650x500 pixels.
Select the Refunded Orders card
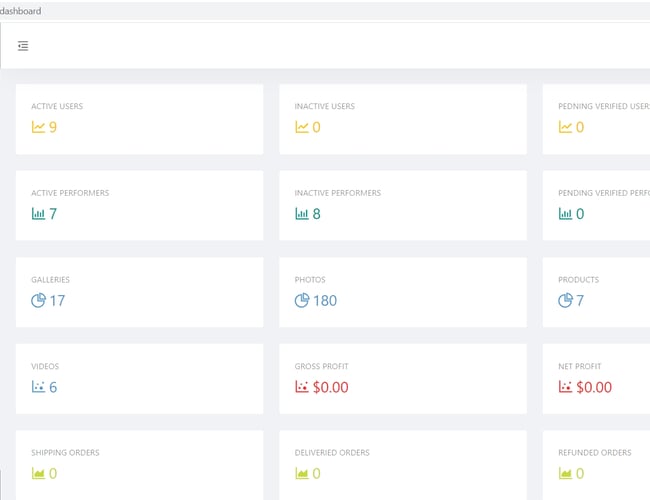coord(596,465)
